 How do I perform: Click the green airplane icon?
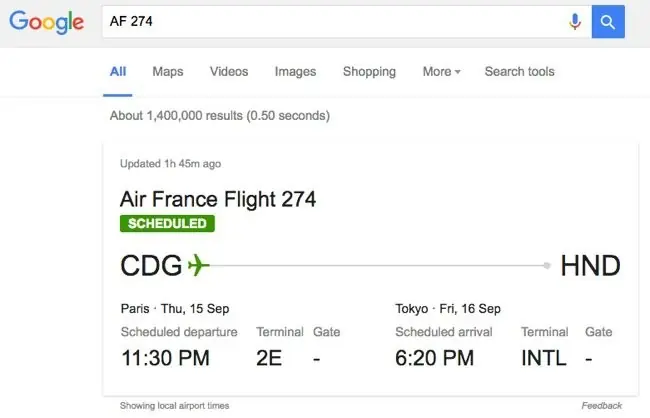198,265
